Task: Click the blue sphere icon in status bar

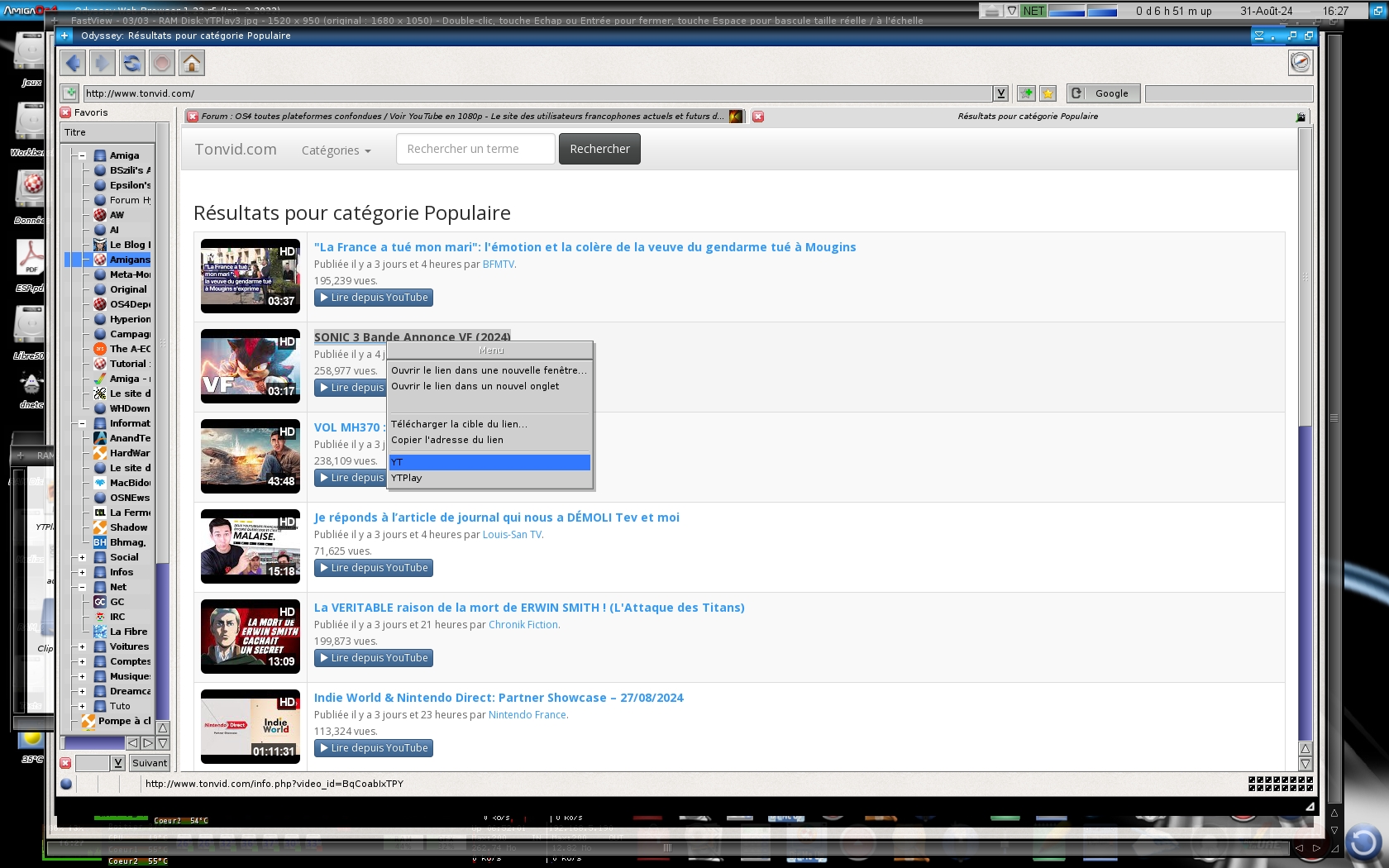Action: (66, 784)
